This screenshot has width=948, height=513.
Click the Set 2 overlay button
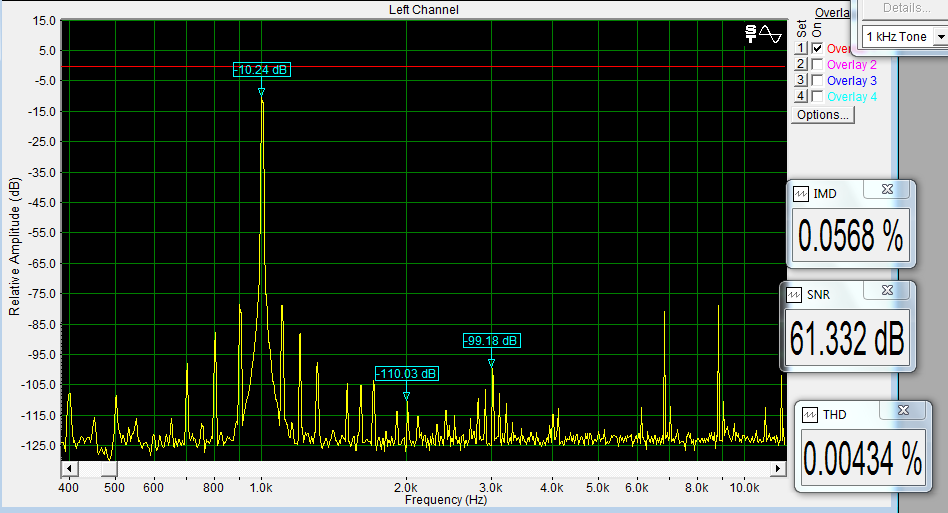coord(801,64)
